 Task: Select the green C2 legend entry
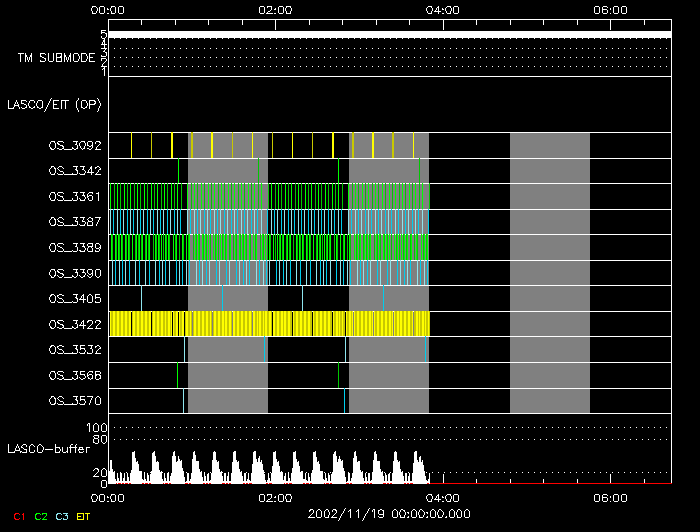[40, 516]
